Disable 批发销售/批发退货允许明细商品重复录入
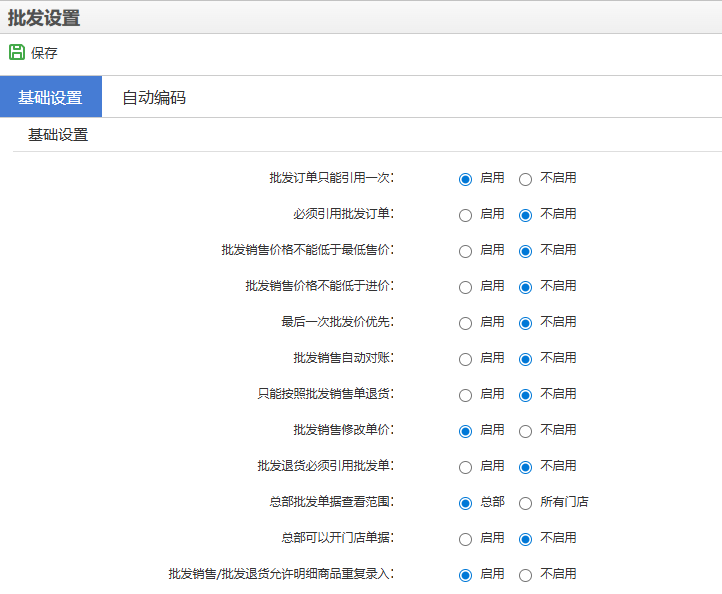 [525, 575]
